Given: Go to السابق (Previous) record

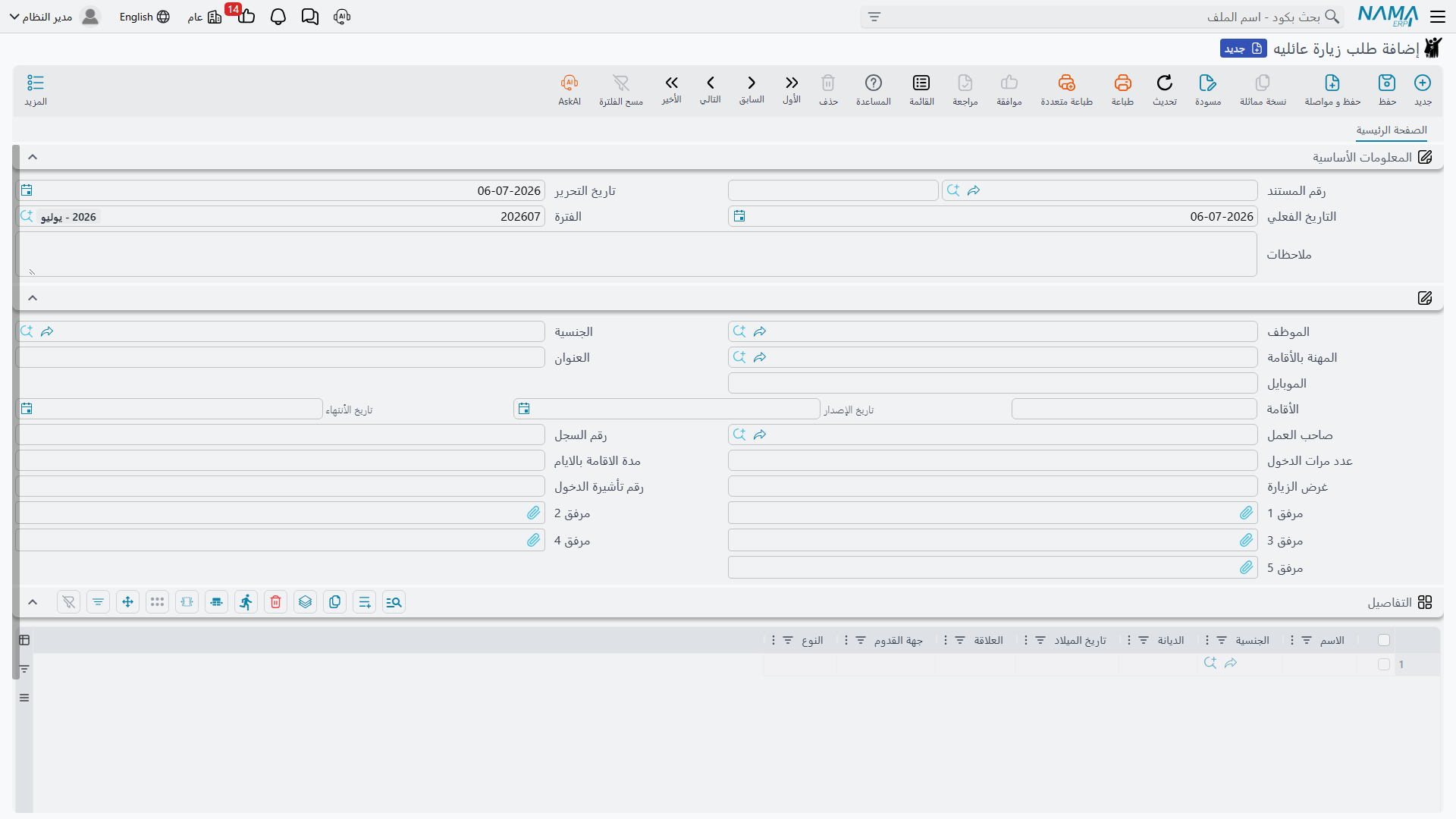Looking at the screenshot, I should (752, 83).
